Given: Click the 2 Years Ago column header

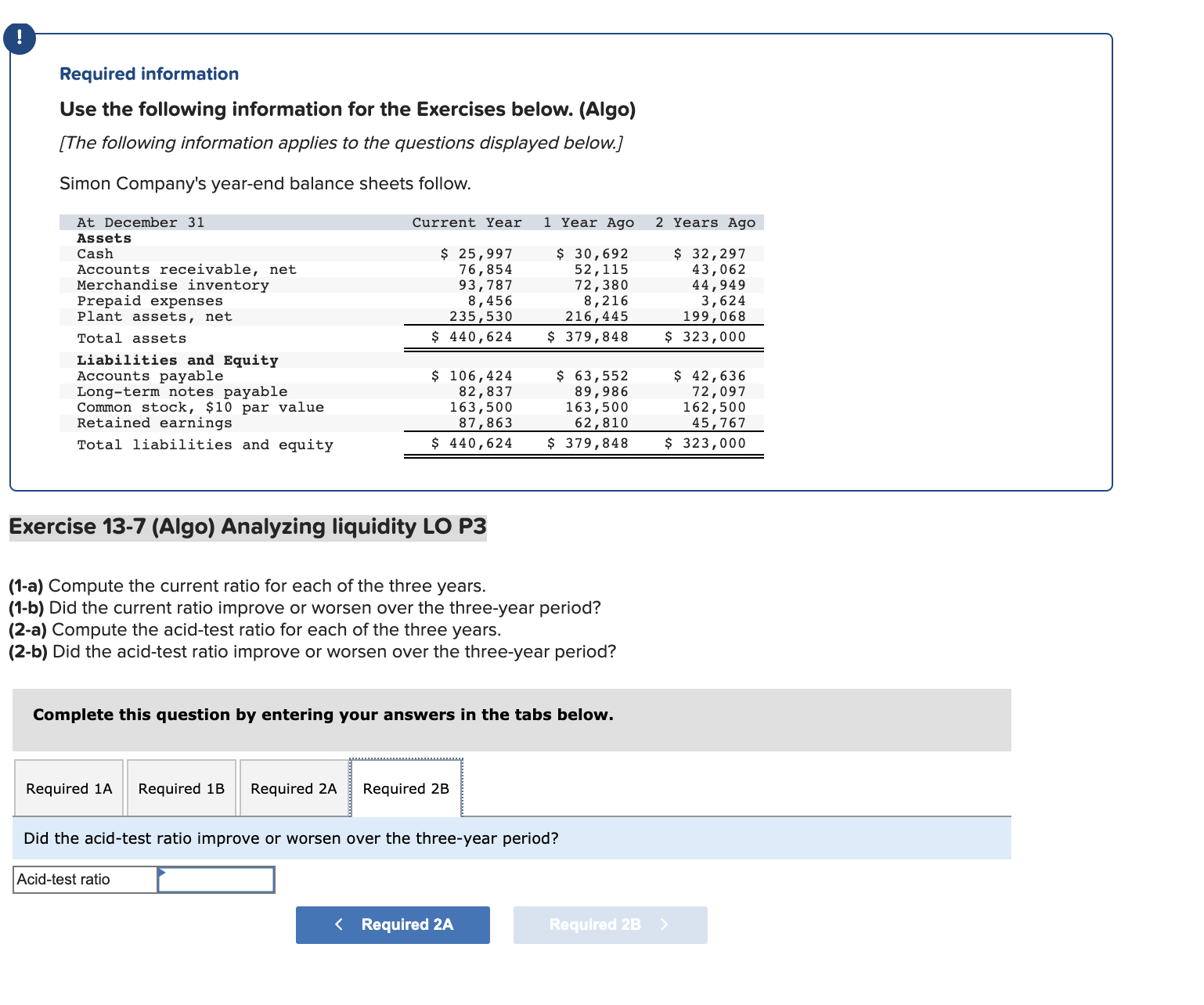Looking at the screenshot, I should [x=705, y=222].
